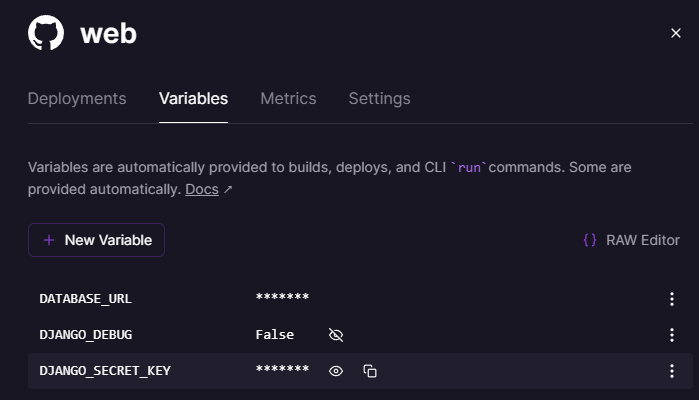Select the DJANGO_SECRET_KEY variable name
This screenshot has height=400, width=699.
[x=105, y=371]
